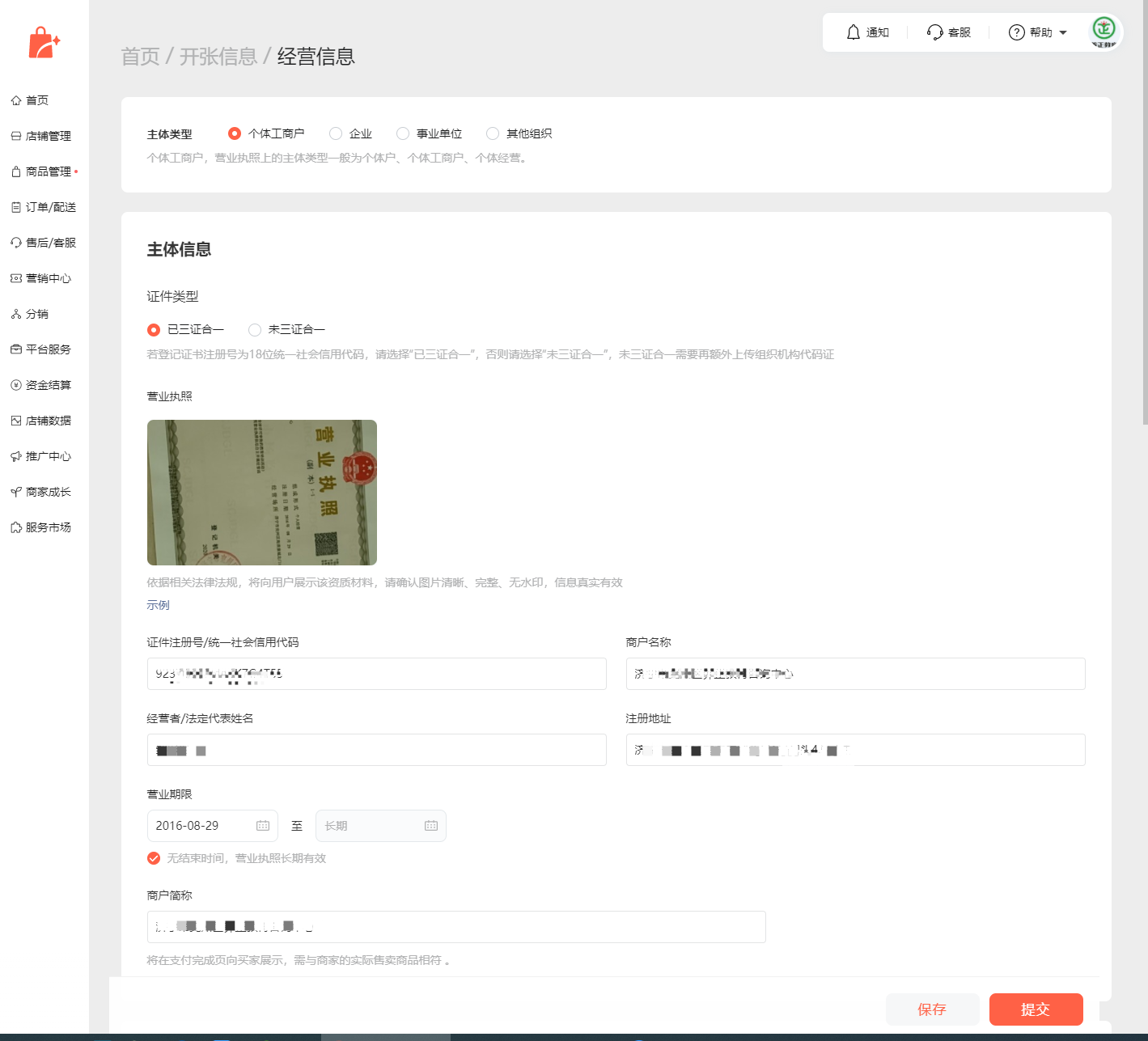Go to 首页 home in the sidebar
This screenshot has width=1148, height=1041.
pos(36,100)
